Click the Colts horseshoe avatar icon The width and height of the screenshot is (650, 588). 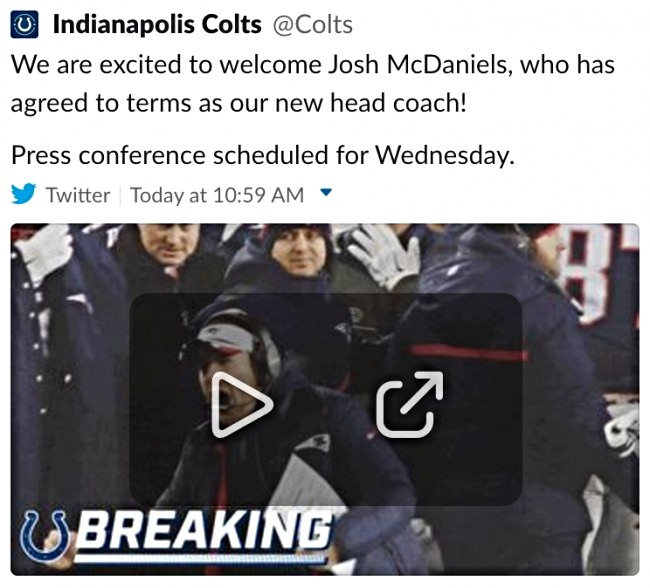coord(24,24)
